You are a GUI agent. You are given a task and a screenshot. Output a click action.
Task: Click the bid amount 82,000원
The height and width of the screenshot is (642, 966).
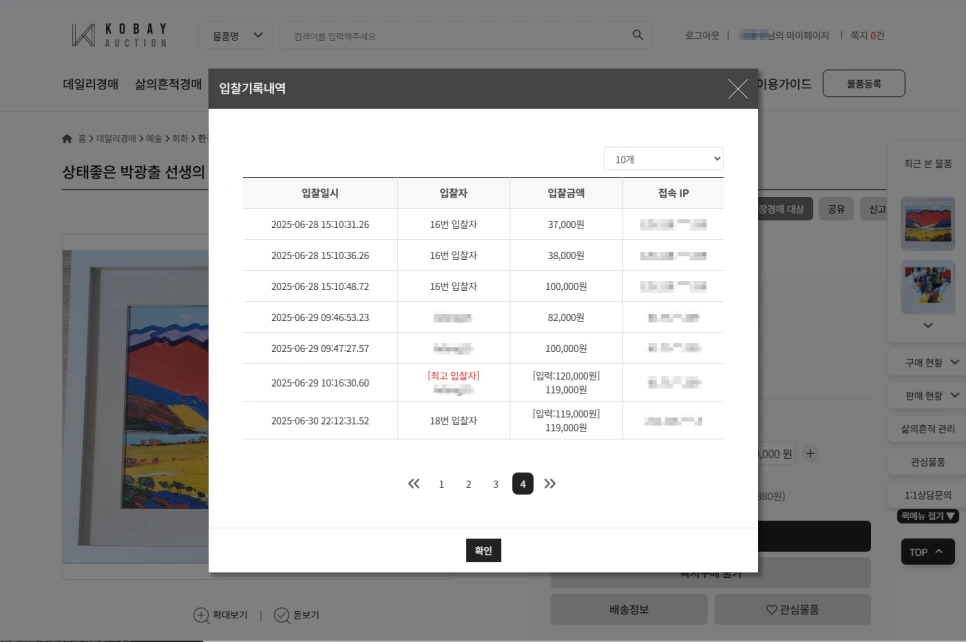[x=566, y=317]
